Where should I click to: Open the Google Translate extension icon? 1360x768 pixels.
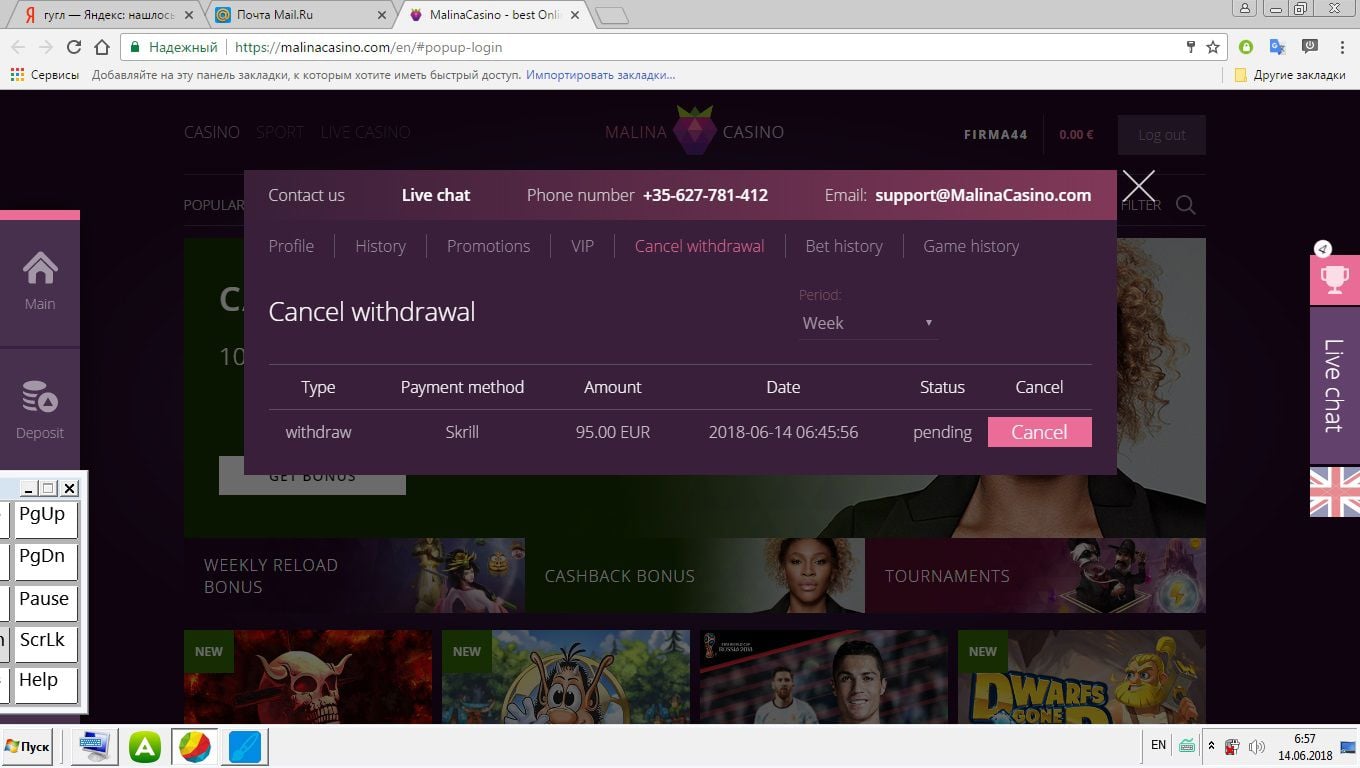click(1277, 47)
